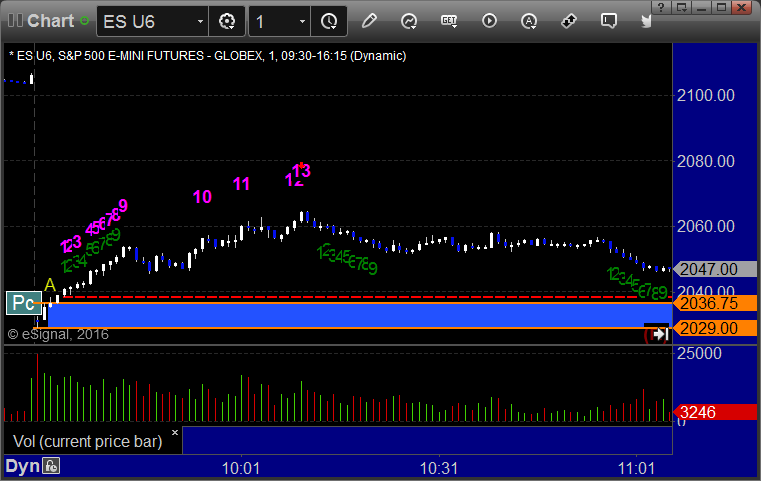The width and height of the screenshot is (761, 481).
Task: Open the symbol settings gear menu
Action: [x=227, y=21]
